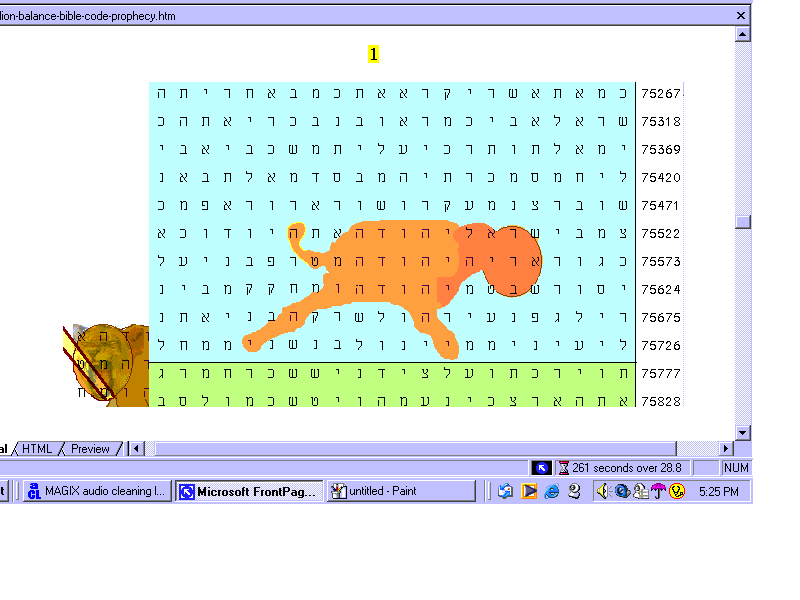Click row number 75828
Image resolution: width=800 pixels, height=600 pixels.
pyautogui.click(x=661, y=402)
